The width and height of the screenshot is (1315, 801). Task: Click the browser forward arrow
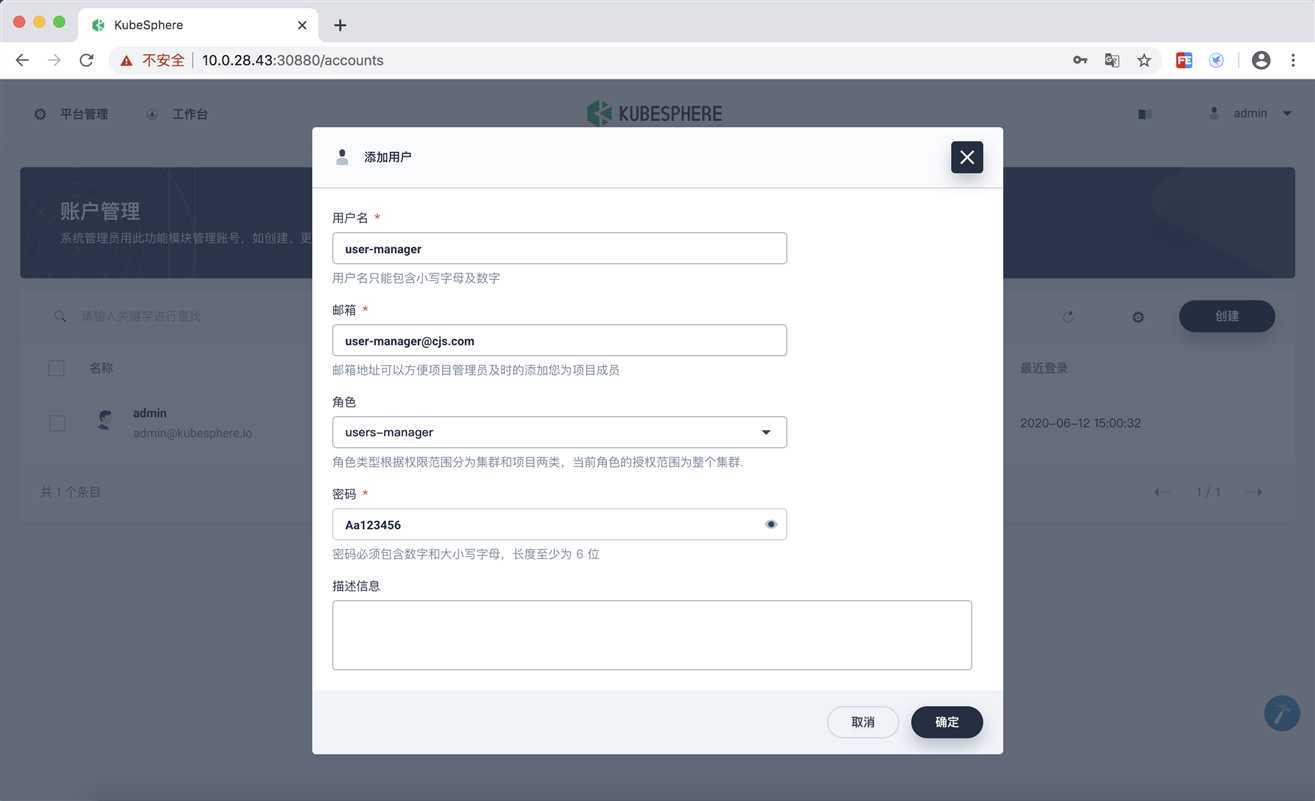[54, 60]
